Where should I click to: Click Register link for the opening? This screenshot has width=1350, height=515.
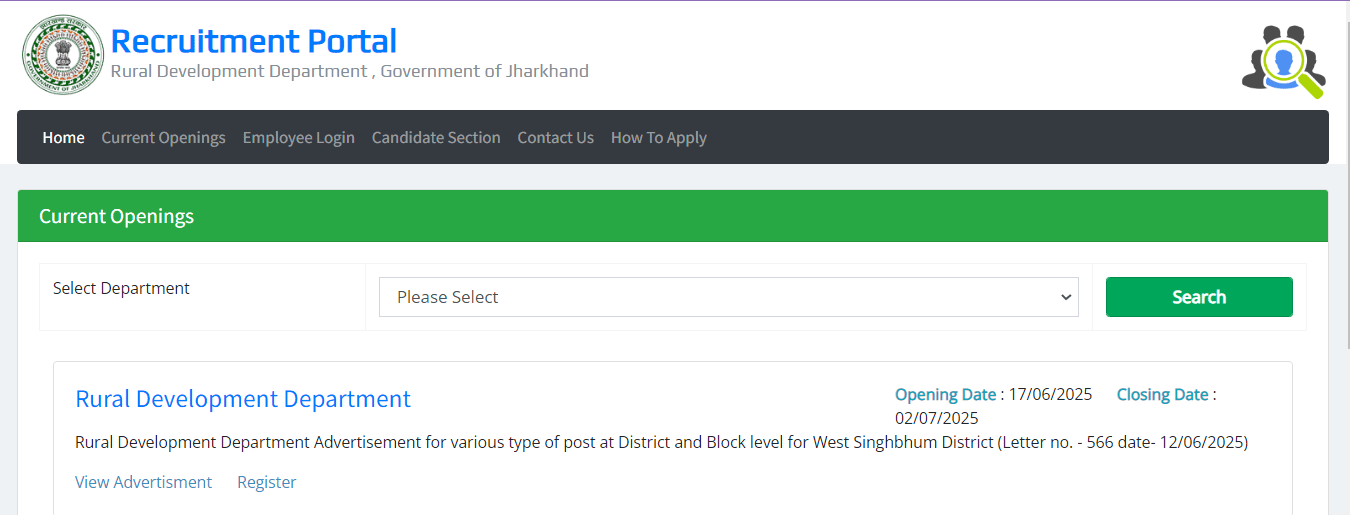point(266,482)
